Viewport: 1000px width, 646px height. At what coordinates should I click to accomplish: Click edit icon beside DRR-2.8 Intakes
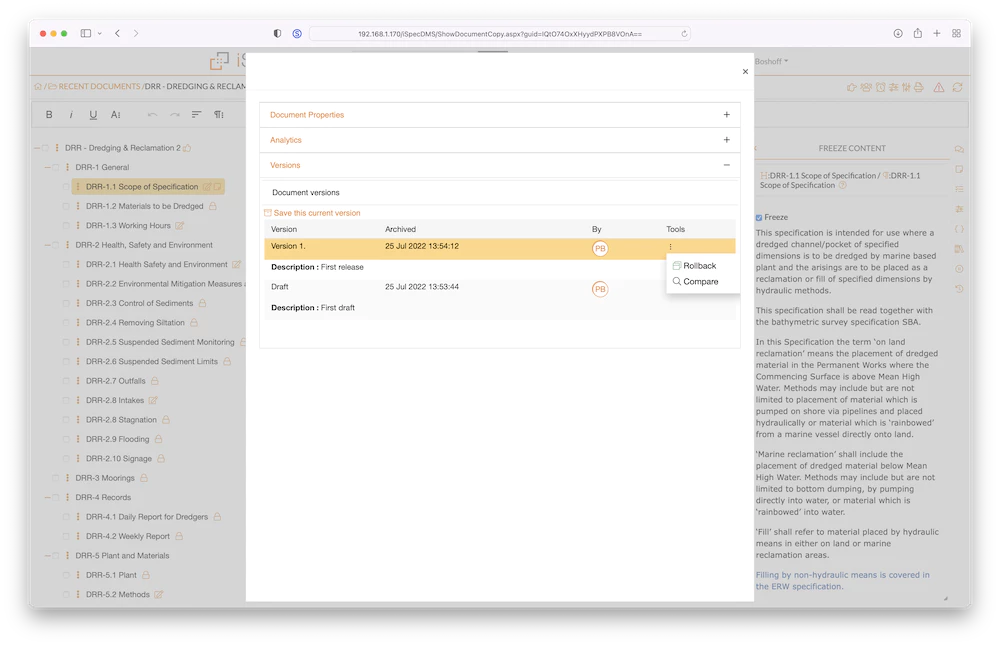tap(153, 400)
